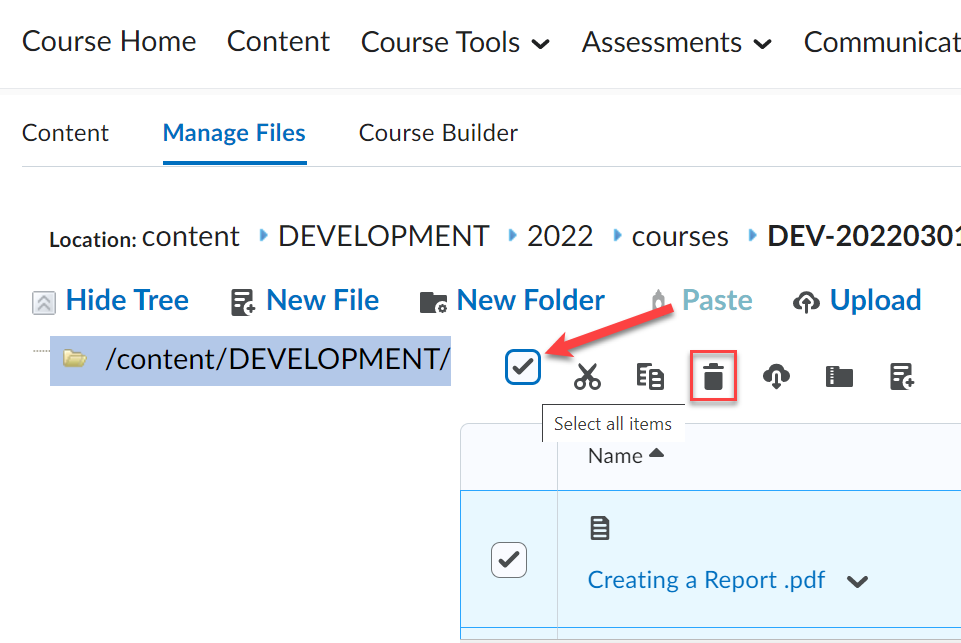Image resolution: width=961 pixels, height=643 pixels.
Task: Switch to the Course Builder tab
Action: (x=438, y=133)
